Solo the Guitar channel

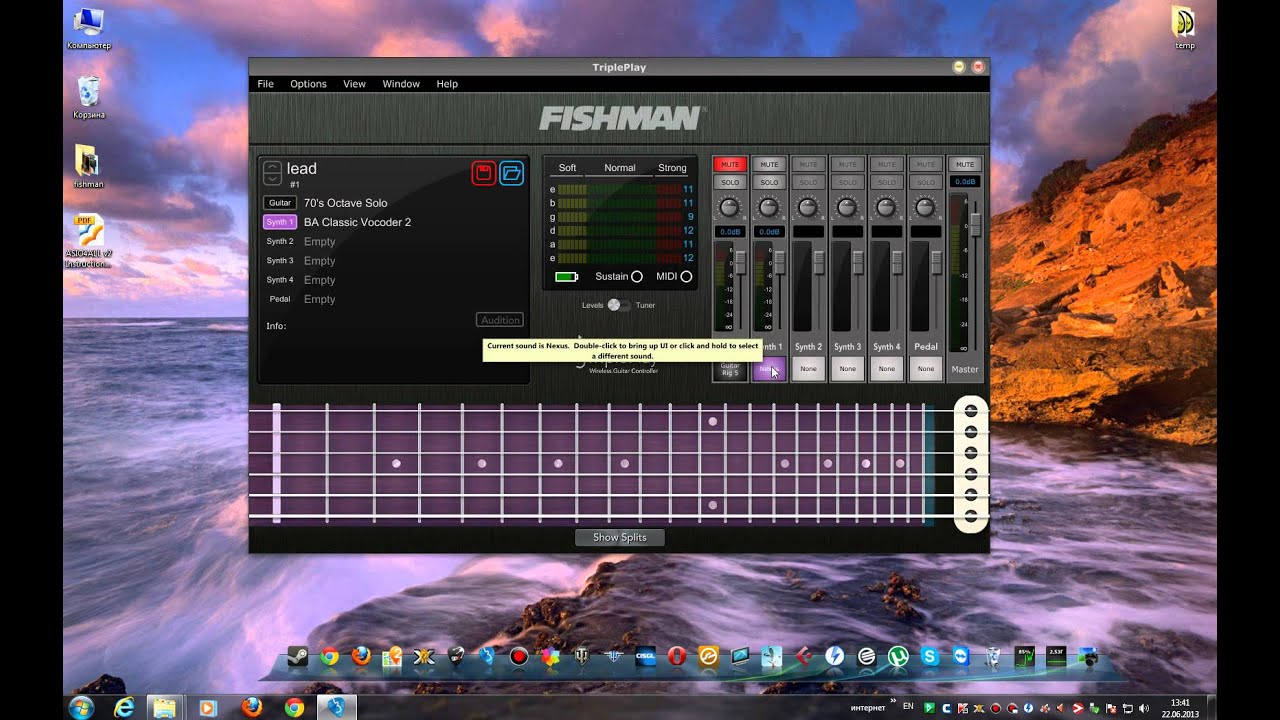pyautogui.click(x=730, y=182)
